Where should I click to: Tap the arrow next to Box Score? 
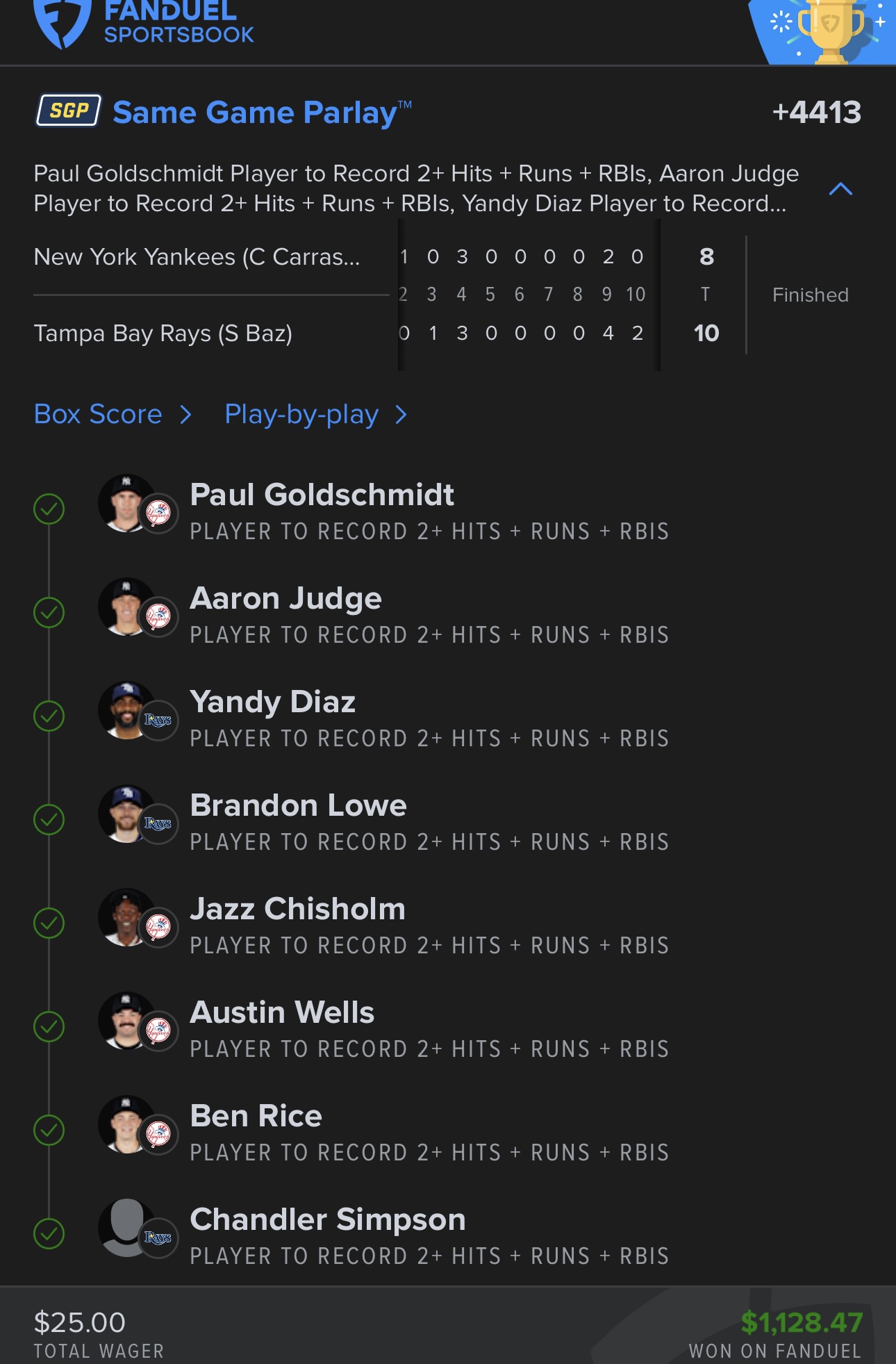185,415
